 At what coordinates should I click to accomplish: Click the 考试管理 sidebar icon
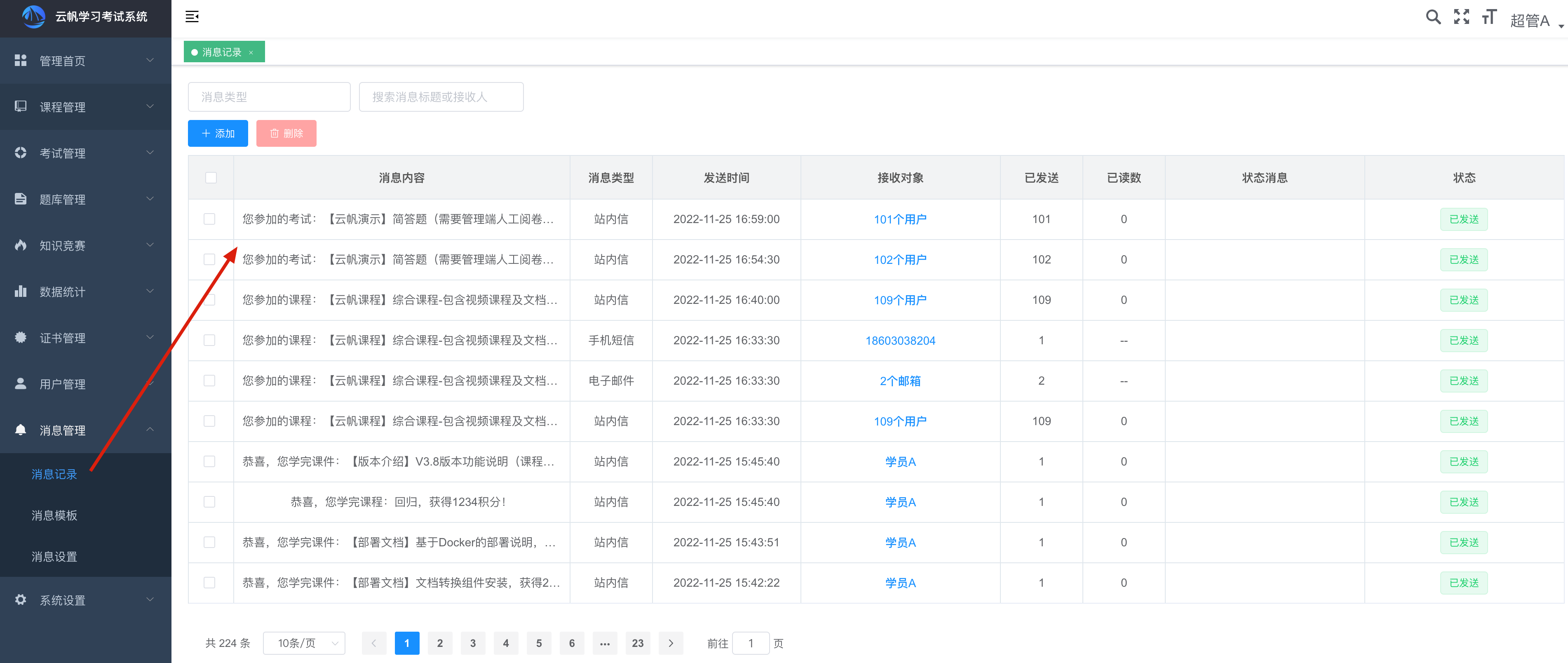coord(21,153)
